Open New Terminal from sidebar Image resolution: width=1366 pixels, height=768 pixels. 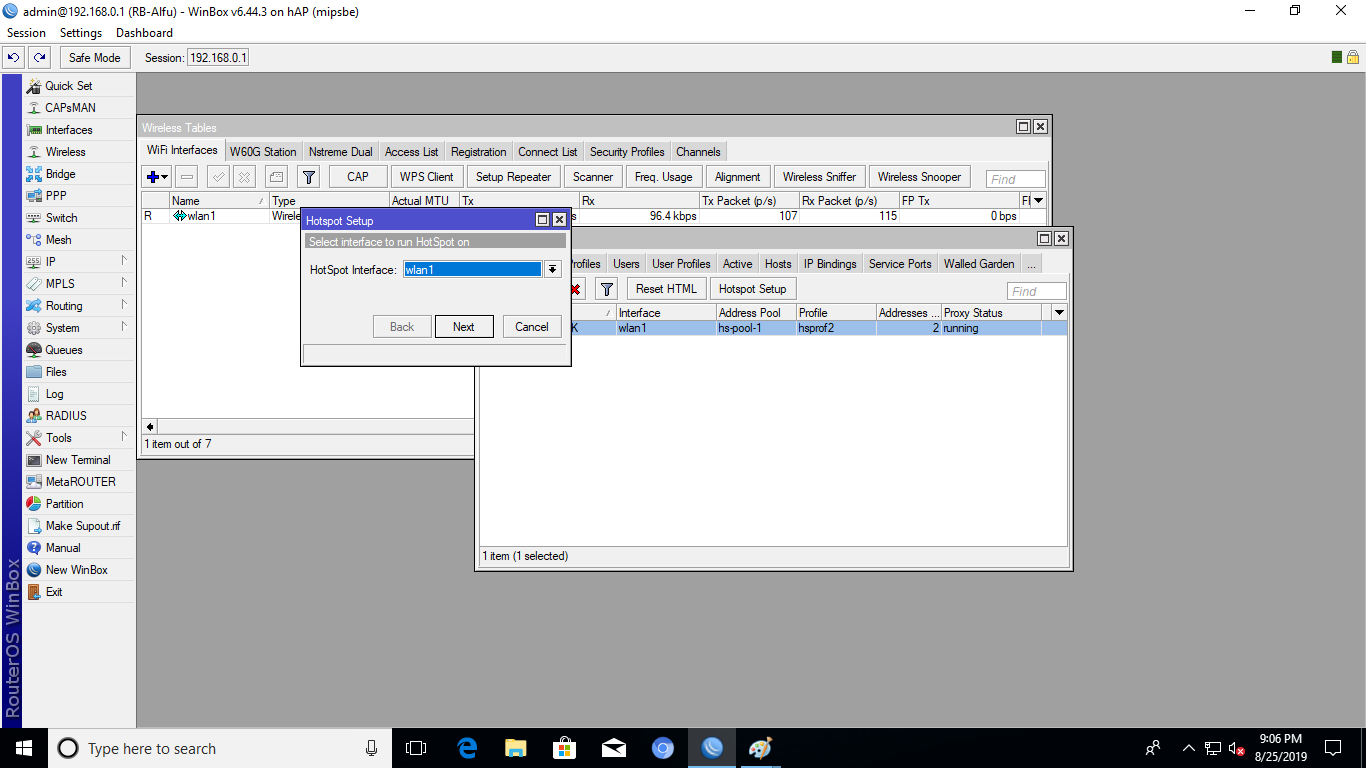(x=78, y=460)
